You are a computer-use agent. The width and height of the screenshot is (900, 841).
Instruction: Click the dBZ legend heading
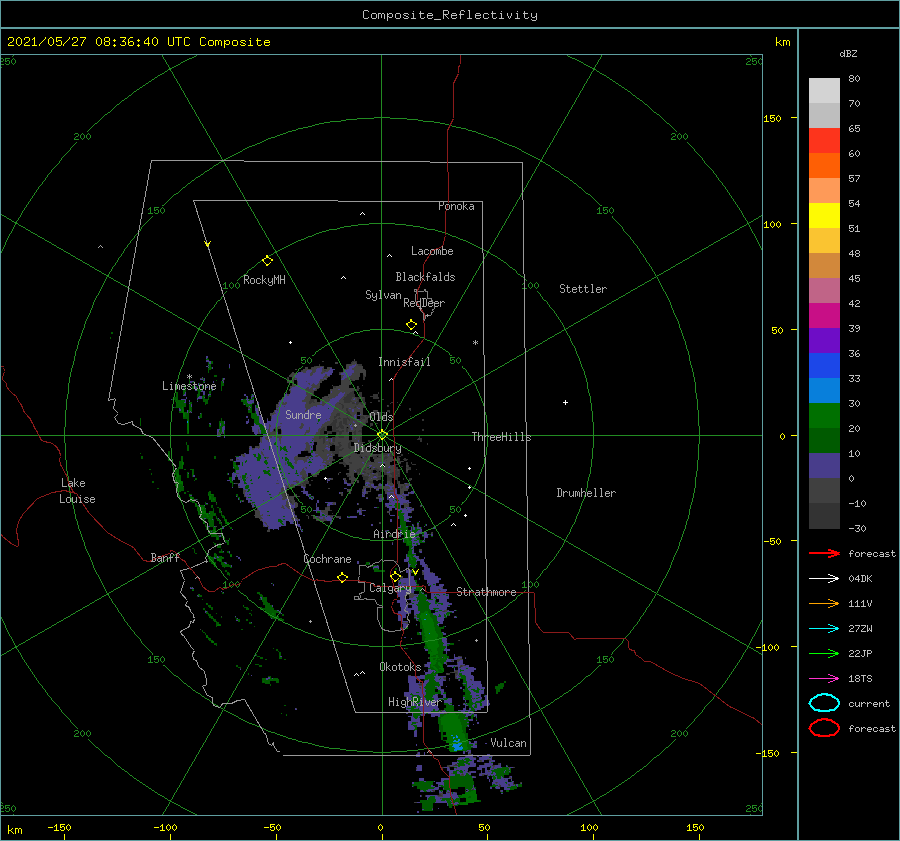click(x=848, y=53)
